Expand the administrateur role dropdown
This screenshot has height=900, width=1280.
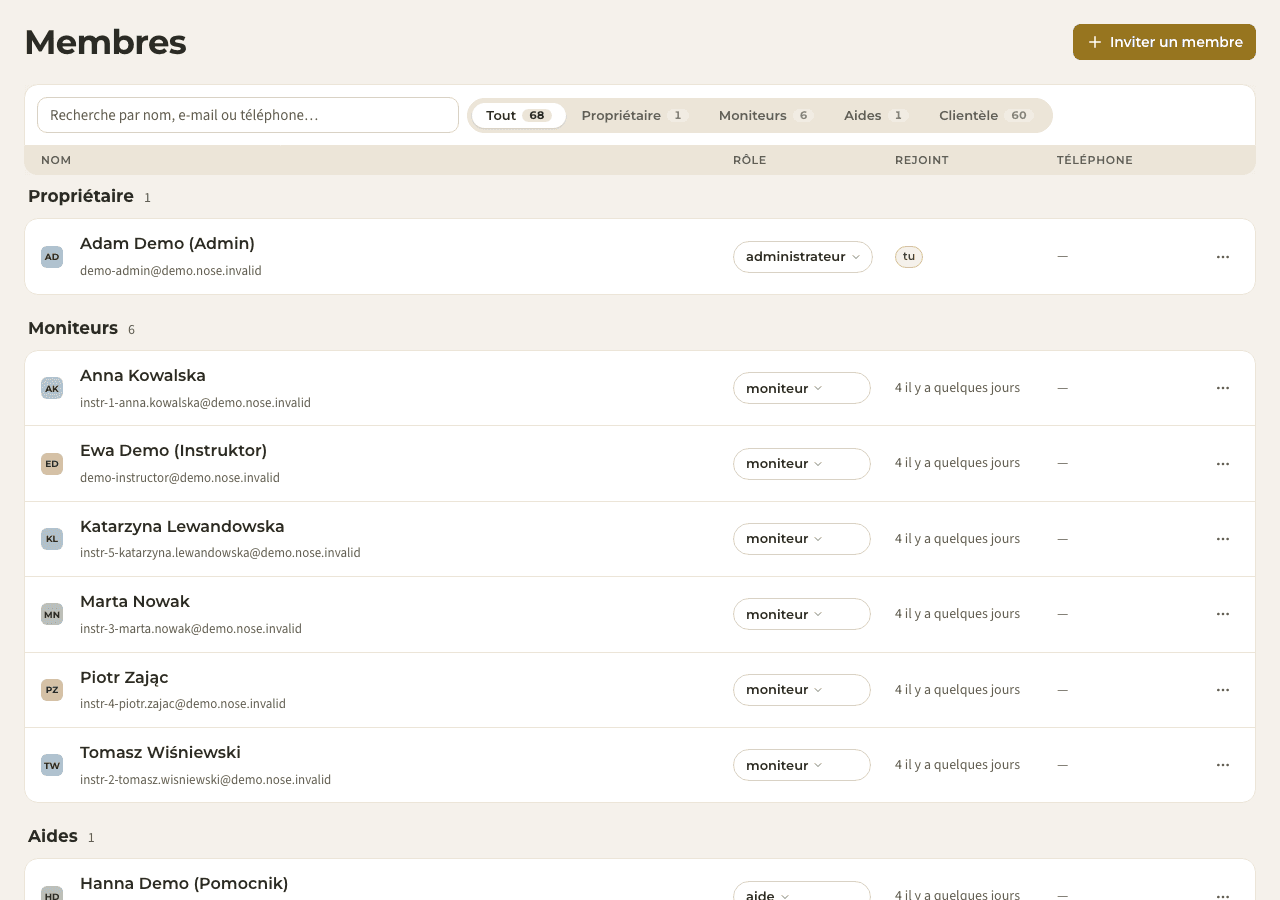coord(803,257)
